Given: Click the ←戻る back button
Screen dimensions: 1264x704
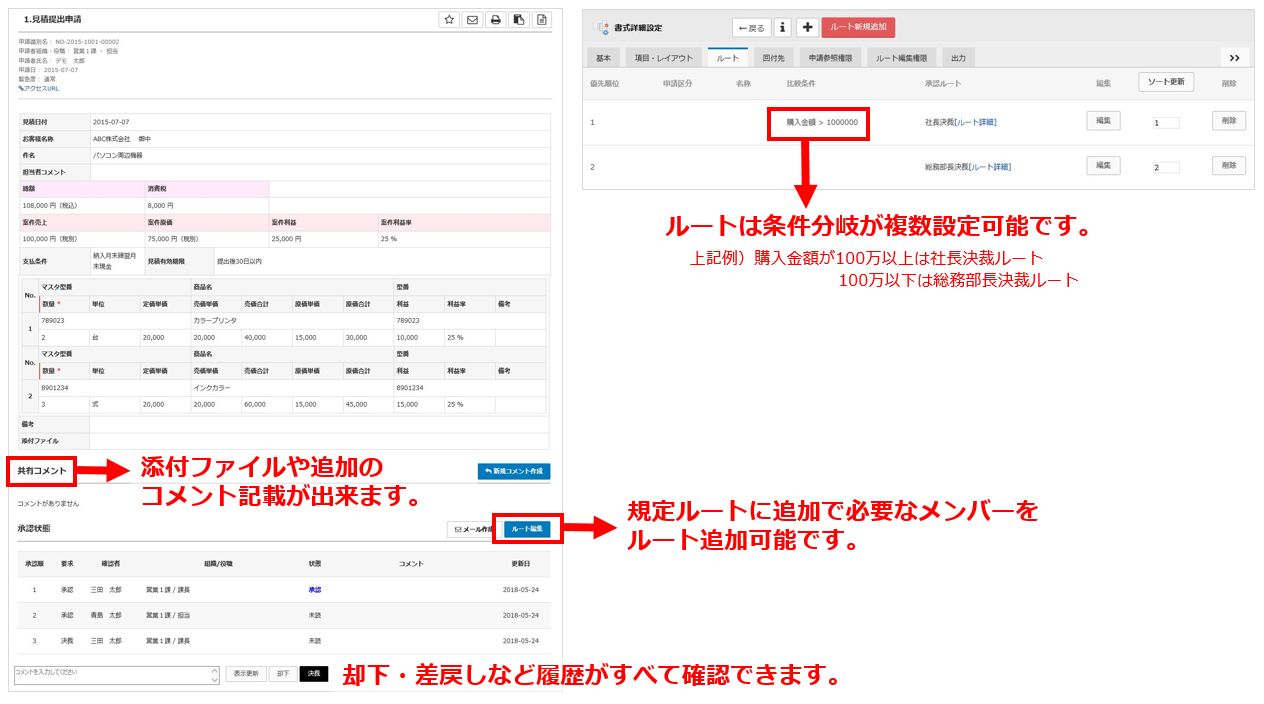Looking at the screenshot, I should (751, 28).
